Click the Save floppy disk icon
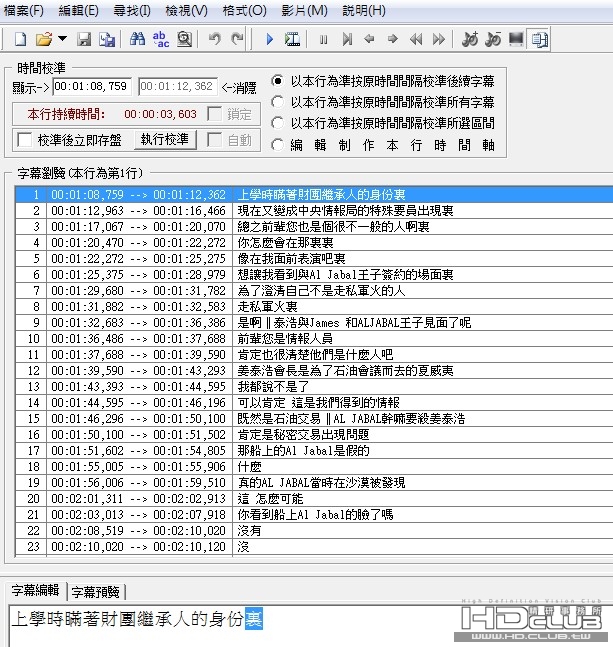This screenshot has width=613, height=647. 84,39
